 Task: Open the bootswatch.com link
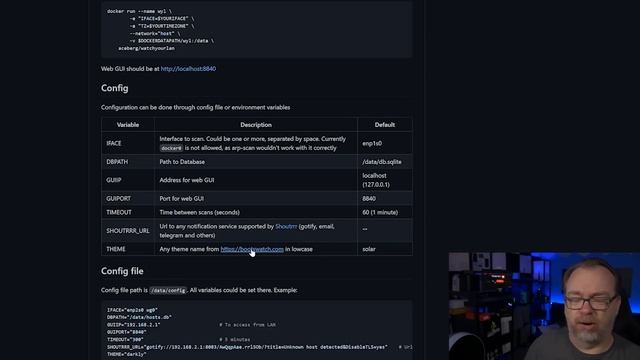pyautogui.click(x=252, y=249)
